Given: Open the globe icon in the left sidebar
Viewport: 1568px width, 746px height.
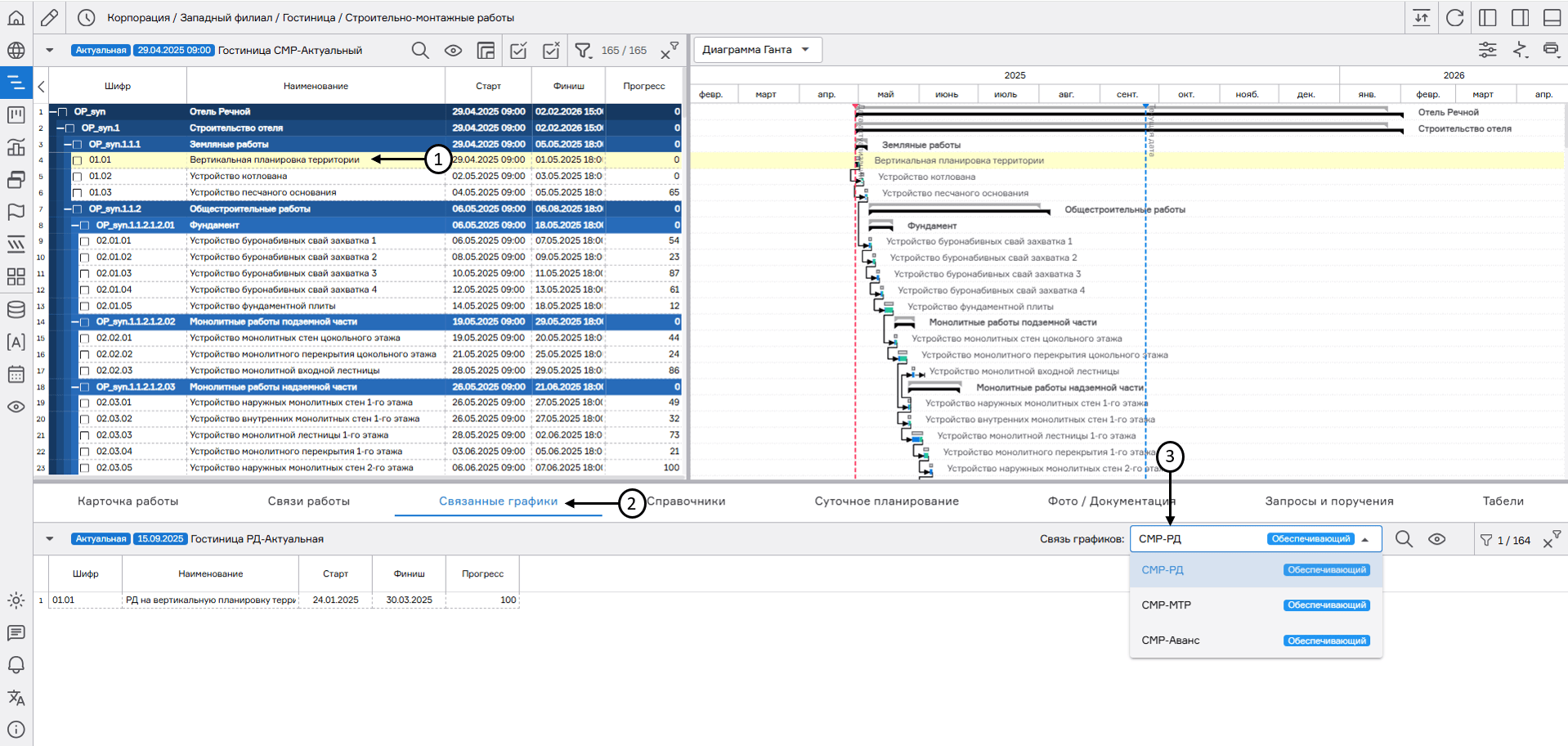Looking at the screenshot, I should 16,51.
